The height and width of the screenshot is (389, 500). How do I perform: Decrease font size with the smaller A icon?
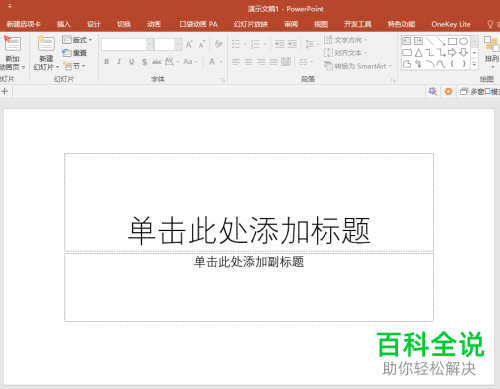(202, 44)
